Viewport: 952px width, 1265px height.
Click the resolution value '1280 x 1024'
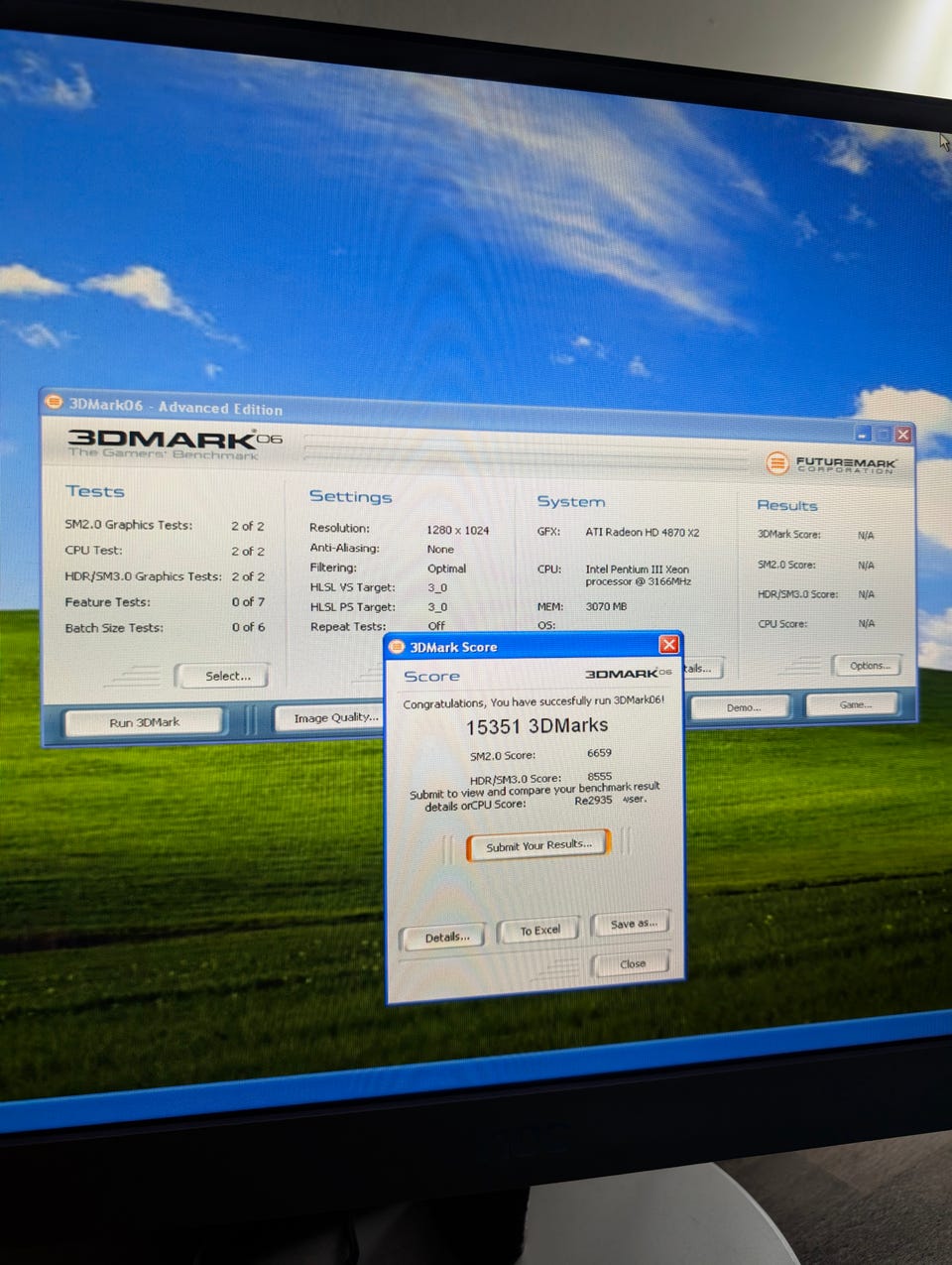[457, 530]
